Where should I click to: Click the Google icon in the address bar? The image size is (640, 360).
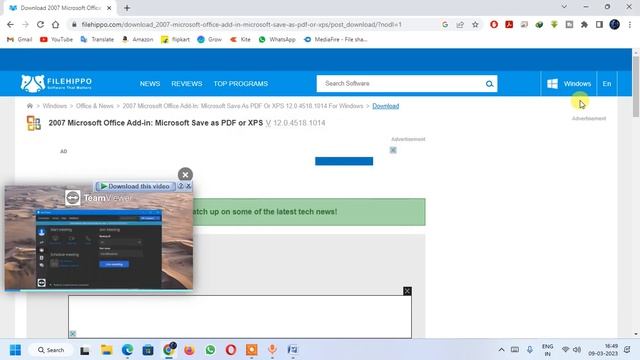coord(445,24)
